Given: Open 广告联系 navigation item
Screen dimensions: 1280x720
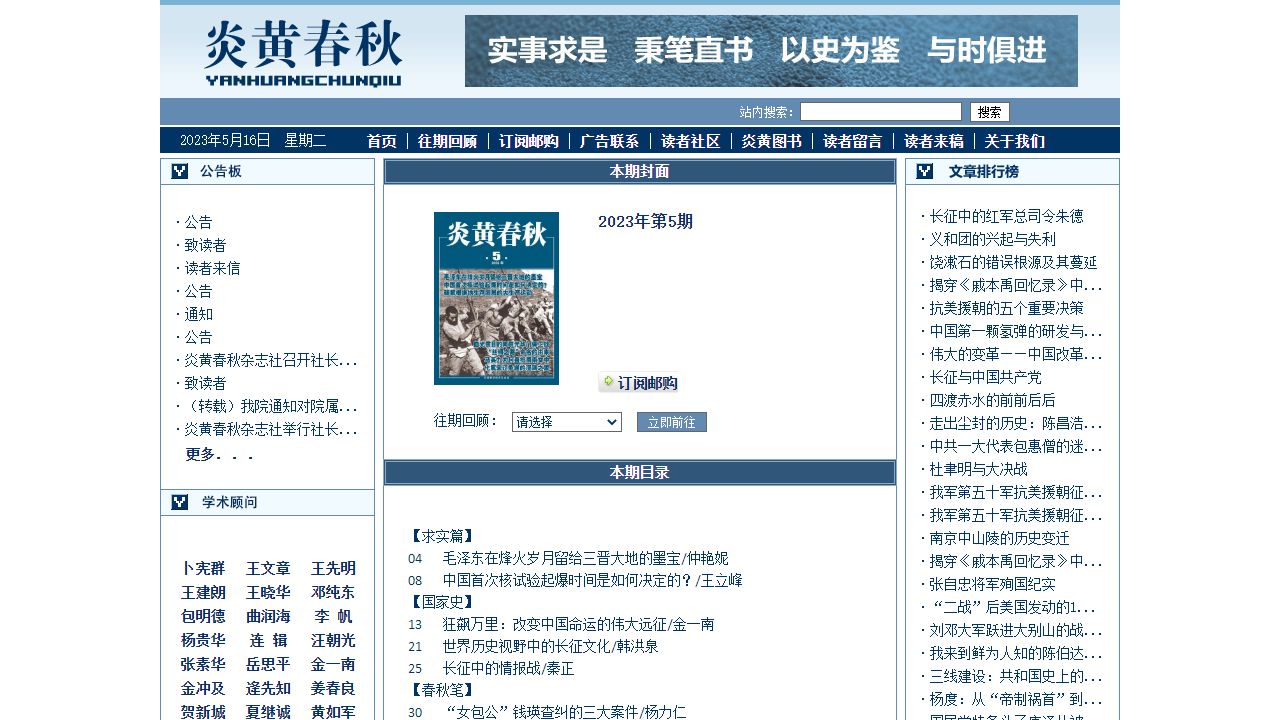Looking at the screenshot, I should click(610, 141).
